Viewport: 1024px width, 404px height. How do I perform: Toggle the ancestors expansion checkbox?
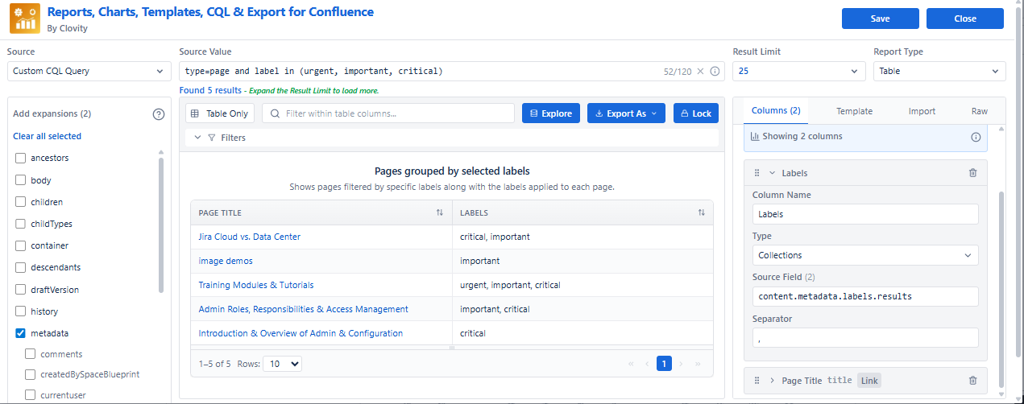point(20,158)
